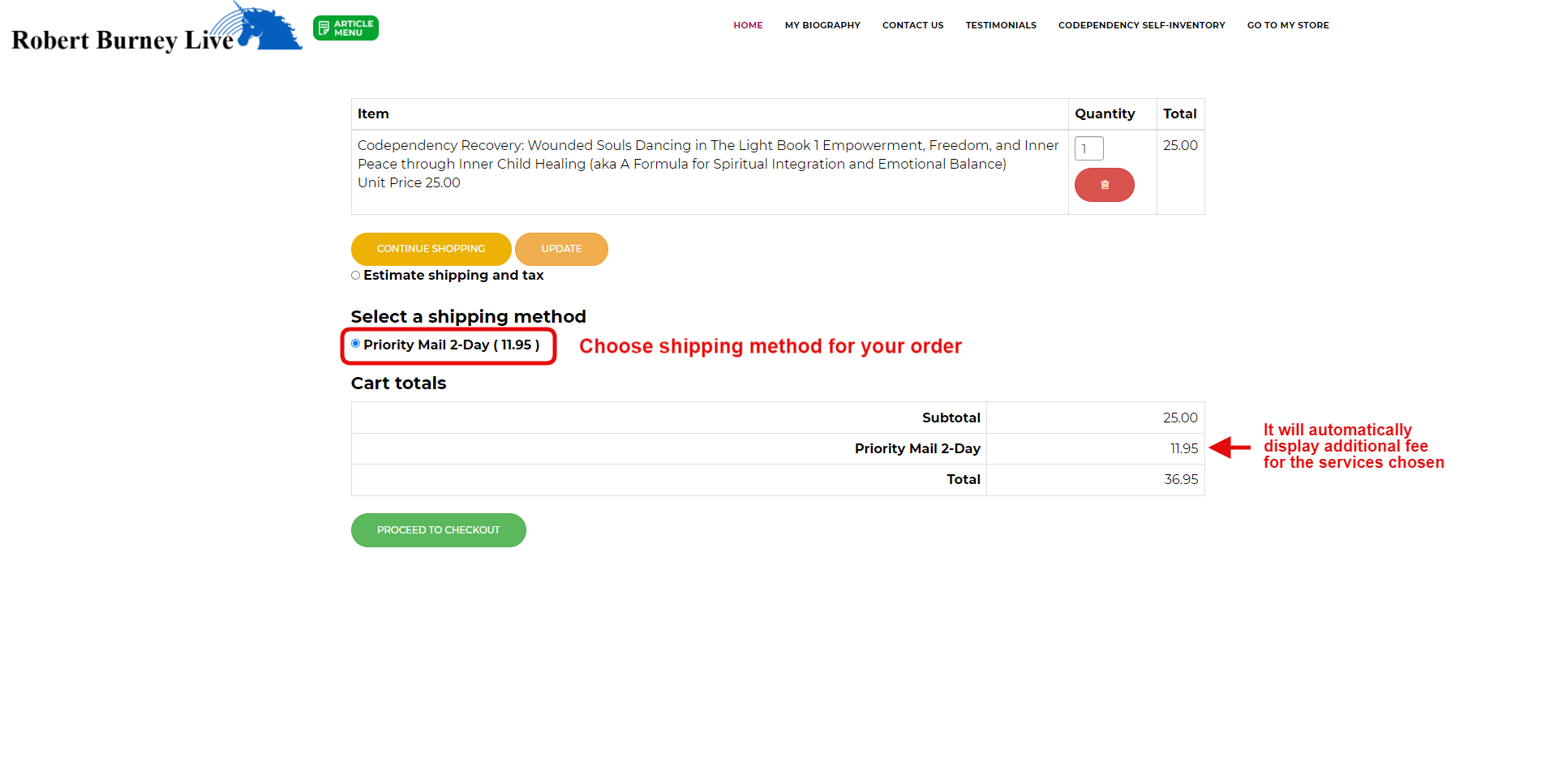Select Priority Mail 2-Day shipping radio
Screen dimensions: 1554x784
pyautogui.click(x=355, y=344)
